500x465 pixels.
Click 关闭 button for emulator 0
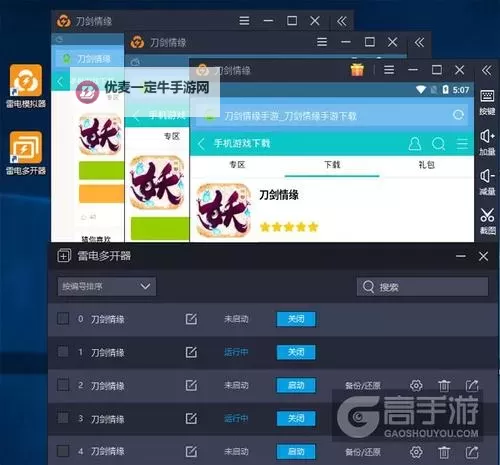(x=296, y=319)
